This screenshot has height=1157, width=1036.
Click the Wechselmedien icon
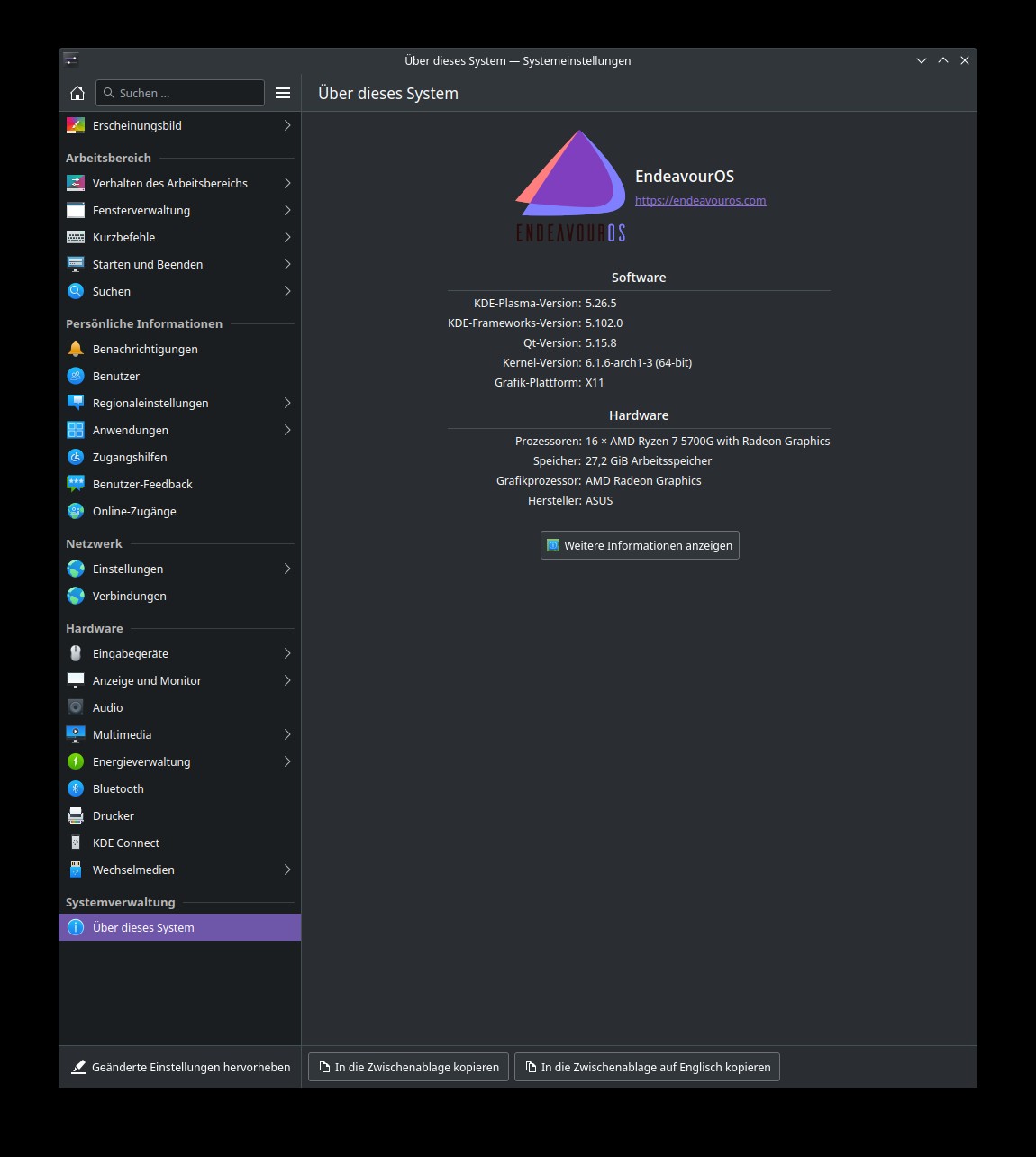(76, 870)
